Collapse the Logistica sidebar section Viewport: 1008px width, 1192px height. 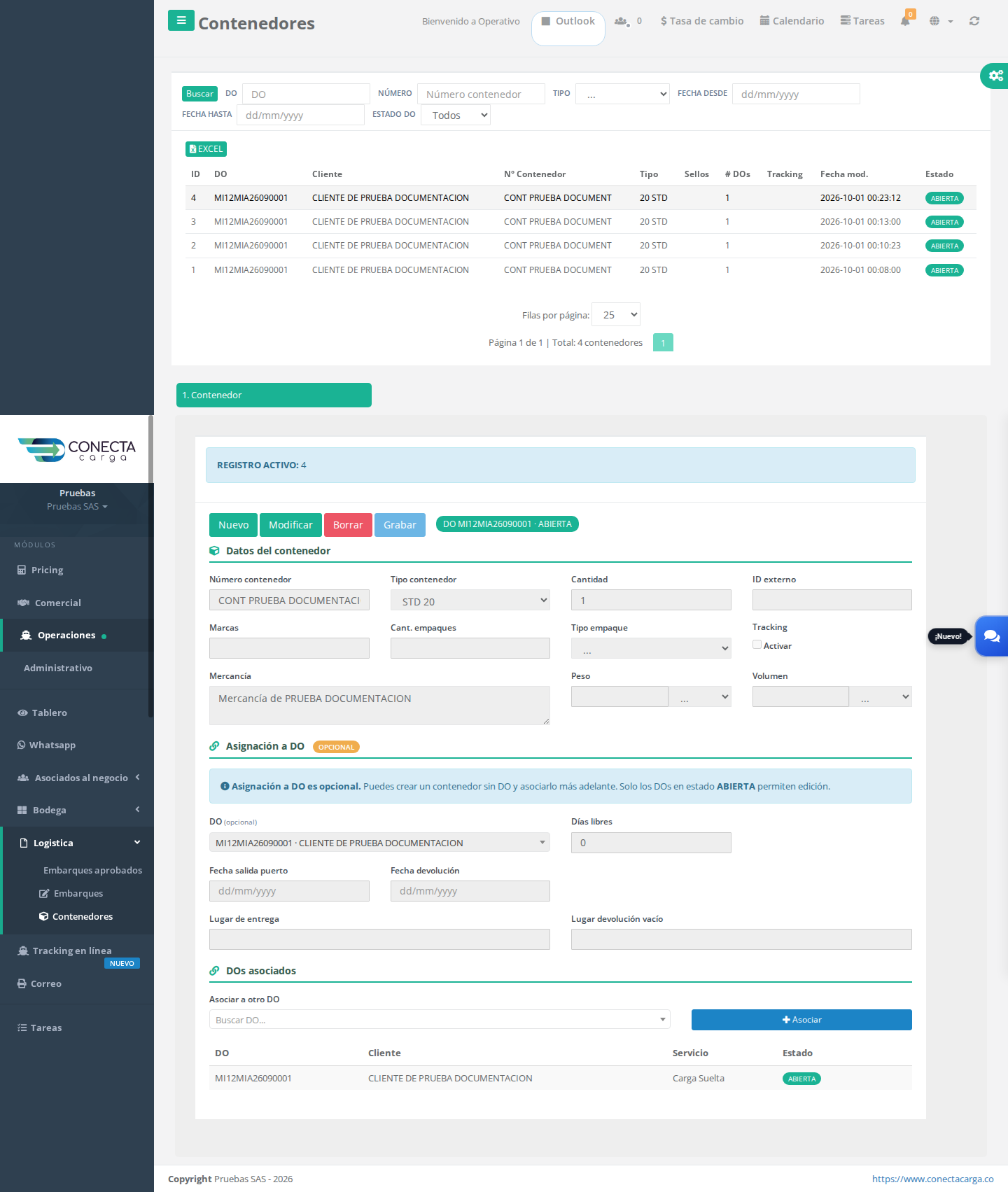[78, 843]
